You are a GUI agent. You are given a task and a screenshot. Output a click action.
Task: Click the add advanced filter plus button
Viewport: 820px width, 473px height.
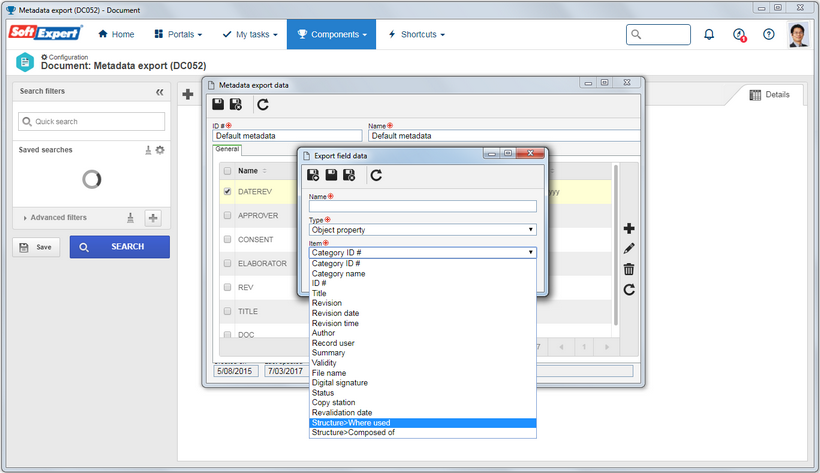click(x=153, y=218)
